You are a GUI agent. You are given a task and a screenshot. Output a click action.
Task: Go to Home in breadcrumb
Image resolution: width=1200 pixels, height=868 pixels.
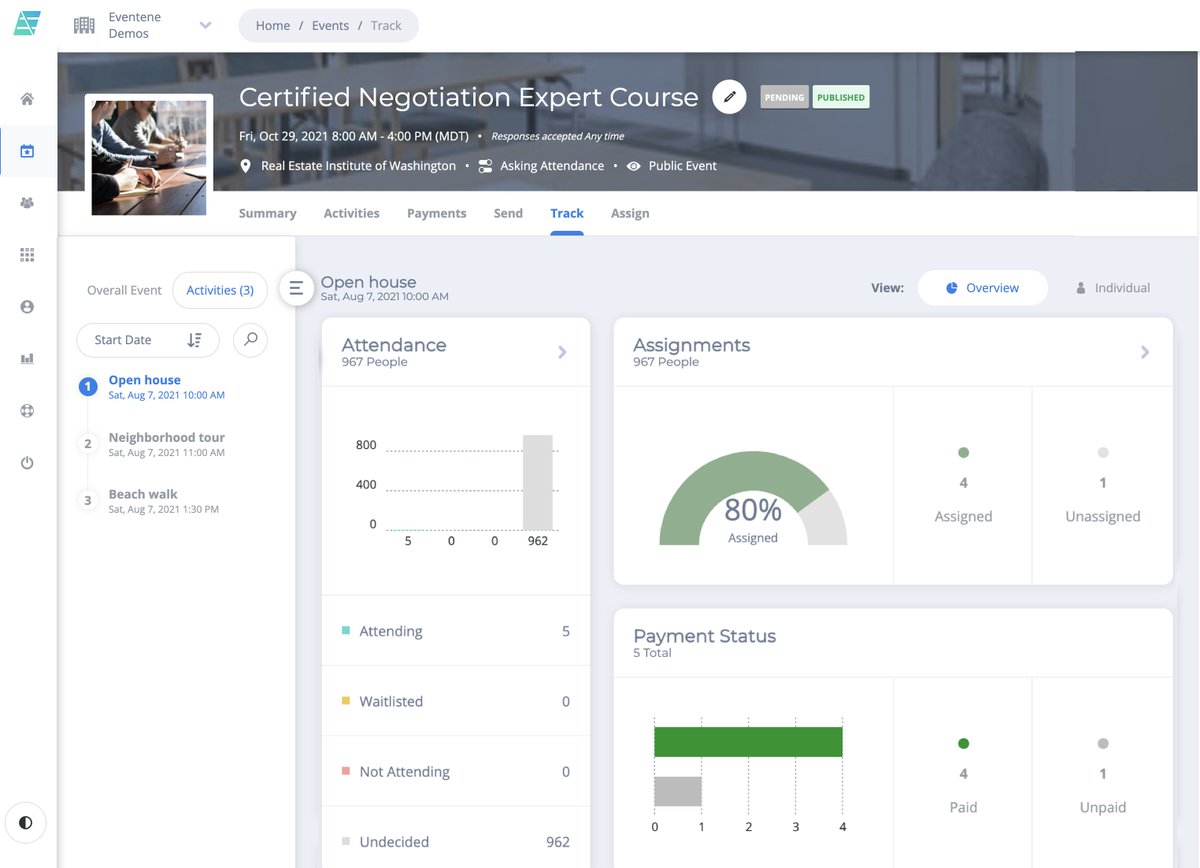pos(273,26)
